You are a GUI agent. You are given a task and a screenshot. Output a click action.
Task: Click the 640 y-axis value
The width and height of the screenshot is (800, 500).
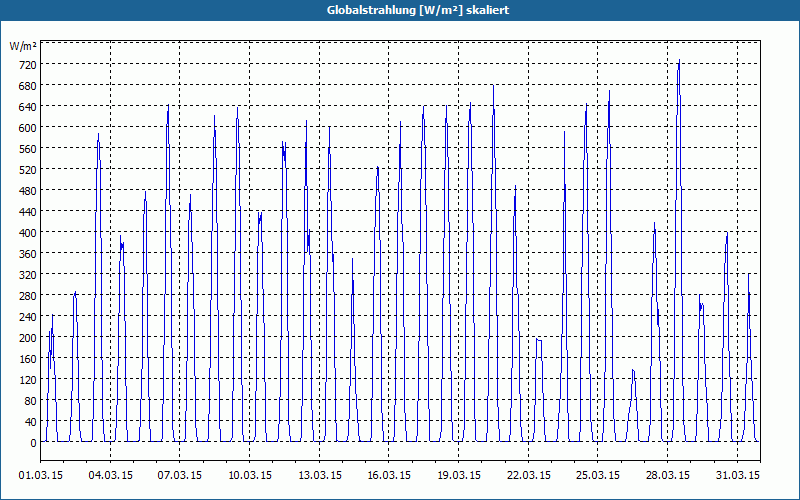coord(28,106)
